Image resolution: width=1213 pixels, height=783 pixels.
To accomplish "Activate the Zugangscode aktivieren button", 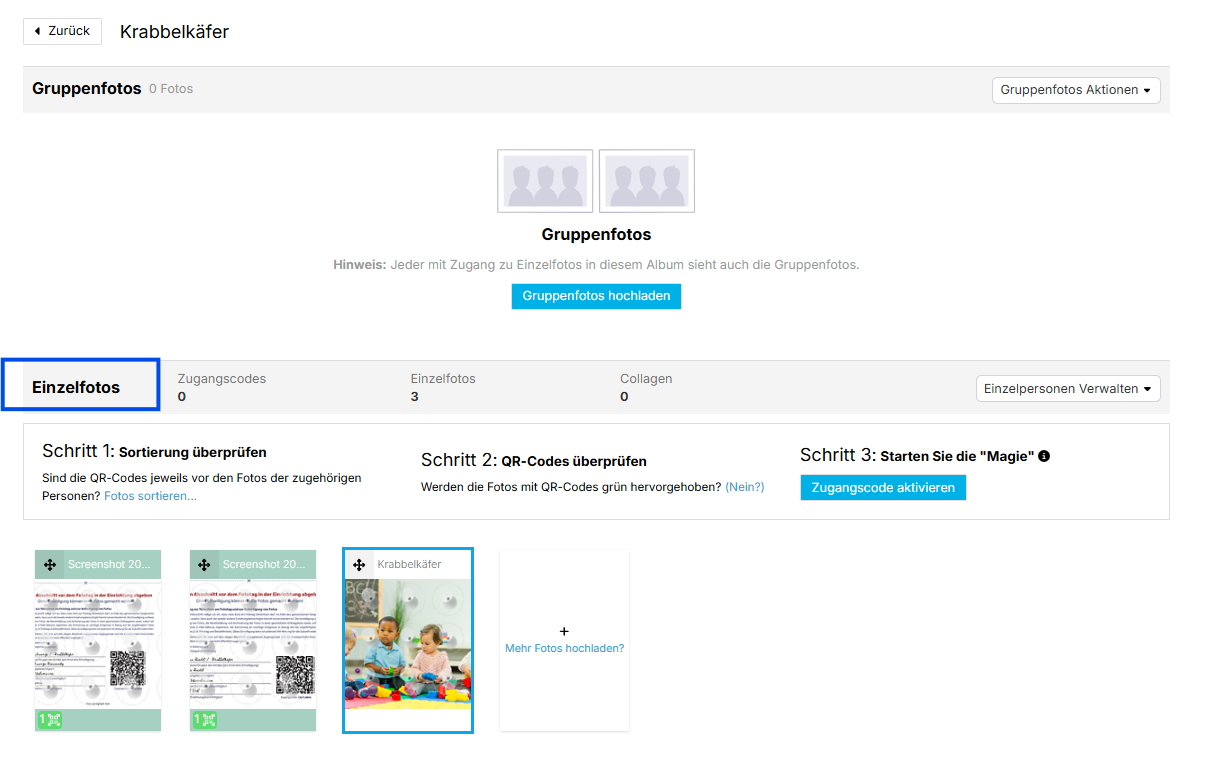I will [883, 488].
